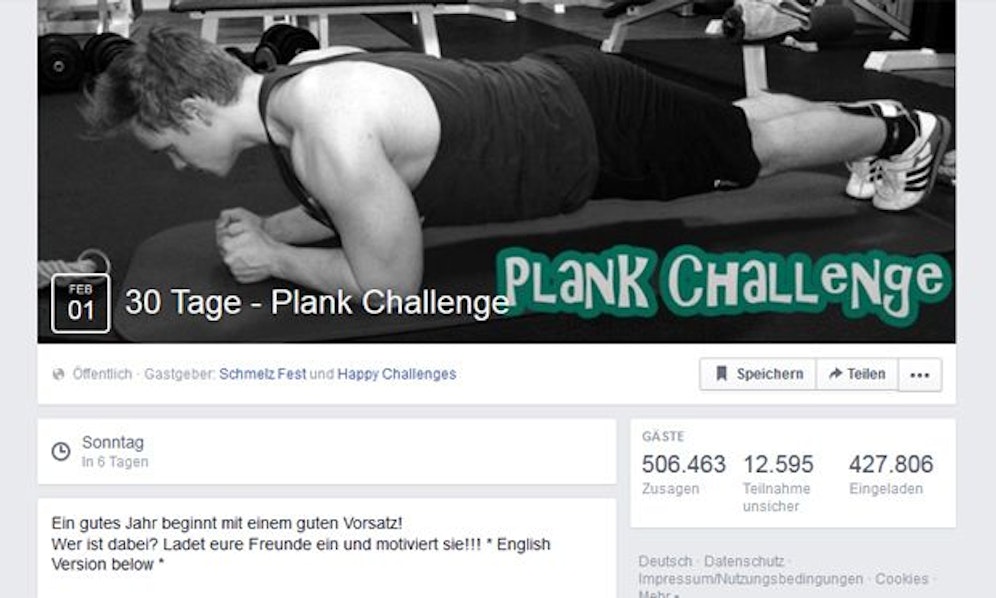Viewport: 996px width, 598px height.
Task: Open the Impressum/Nutzungsbedingungen link
Action: tap(750, 579)
